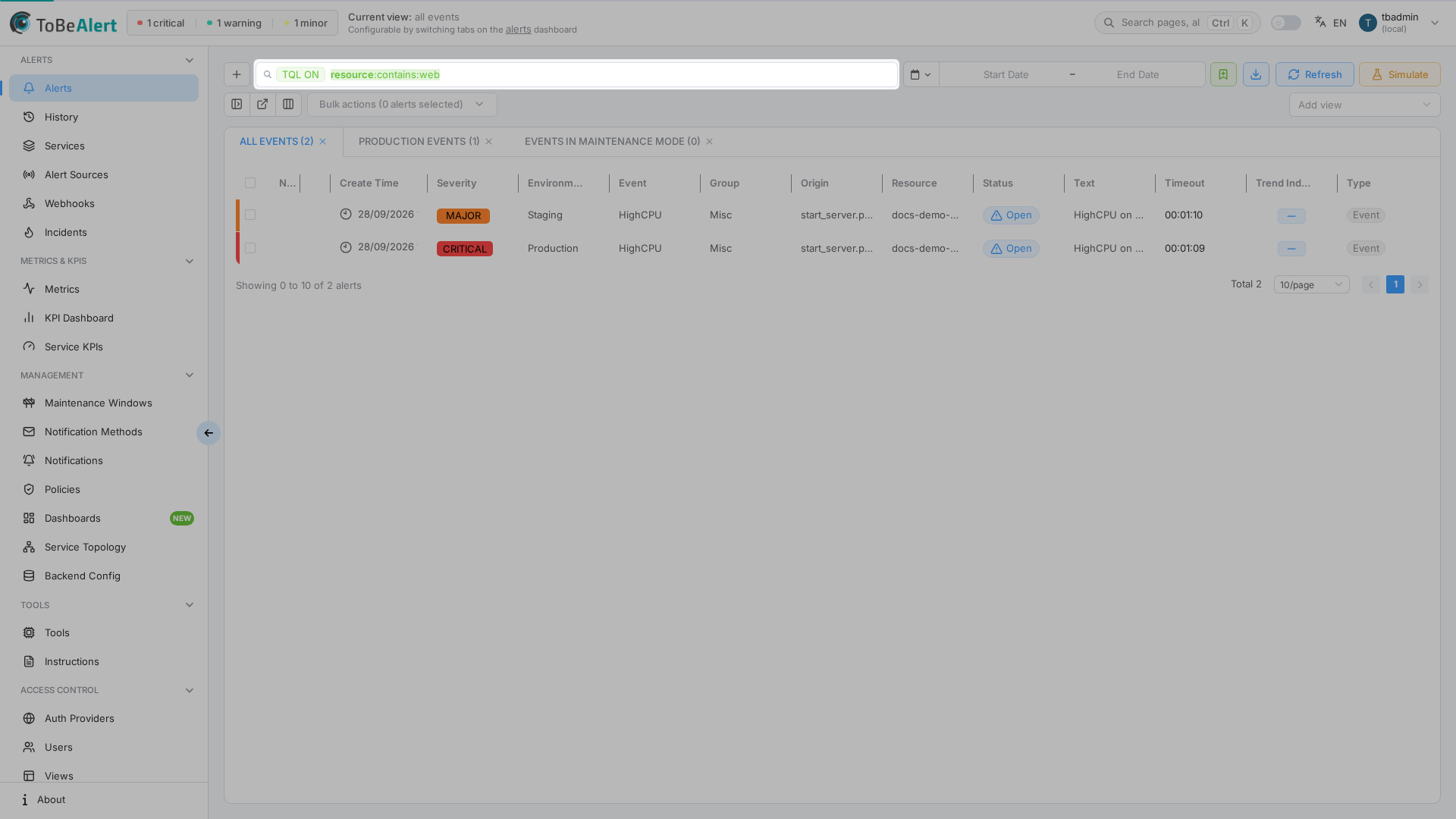Viewport: 1456px width, 819px height.
Task: Open Backend Config page
Action: point(104,576)
